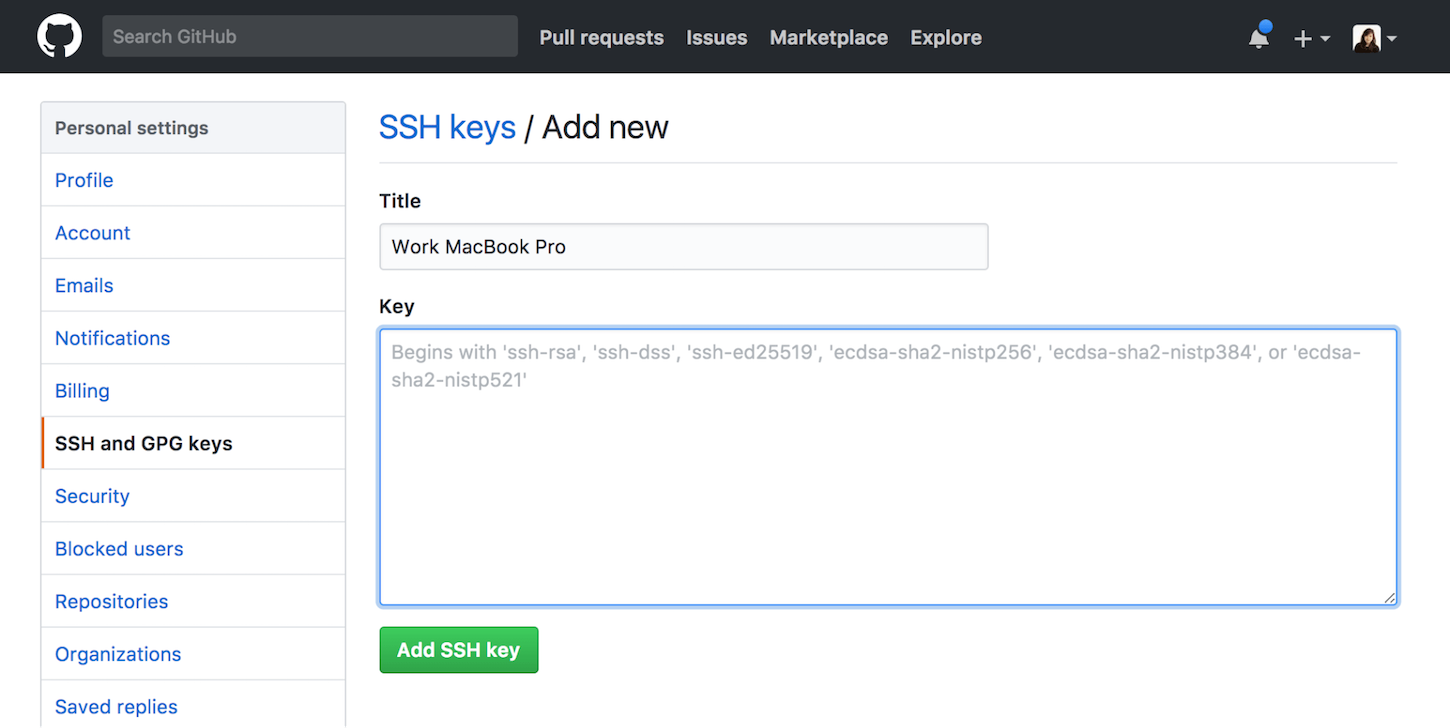Open the Emails settings page
The width and height of the screenshot is (1450, 728).
(x=84, y=286)
